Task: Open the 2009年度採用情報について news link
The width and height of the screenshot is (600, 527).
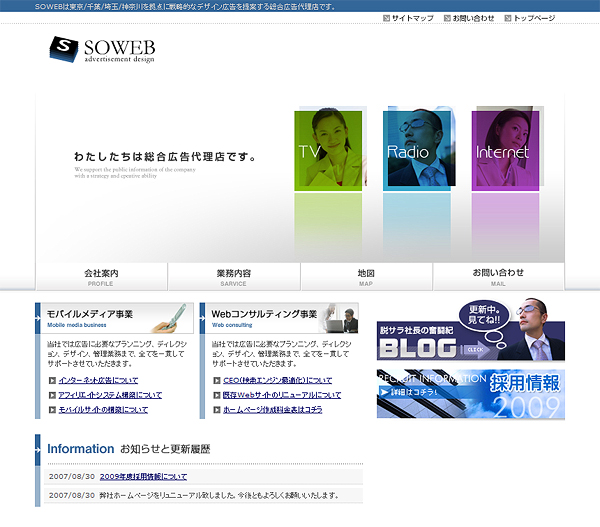Action: (x=143, y=477)
